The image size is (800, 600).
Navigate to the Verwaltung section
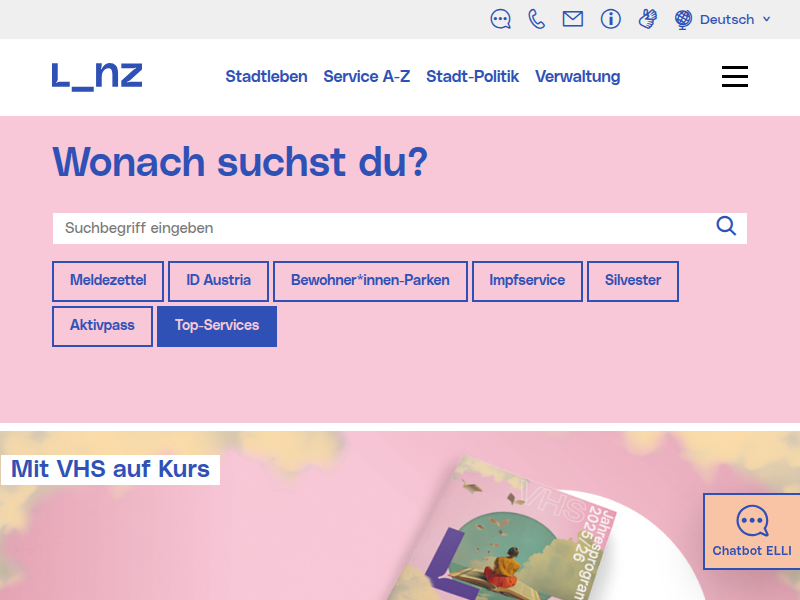(577, 77)
